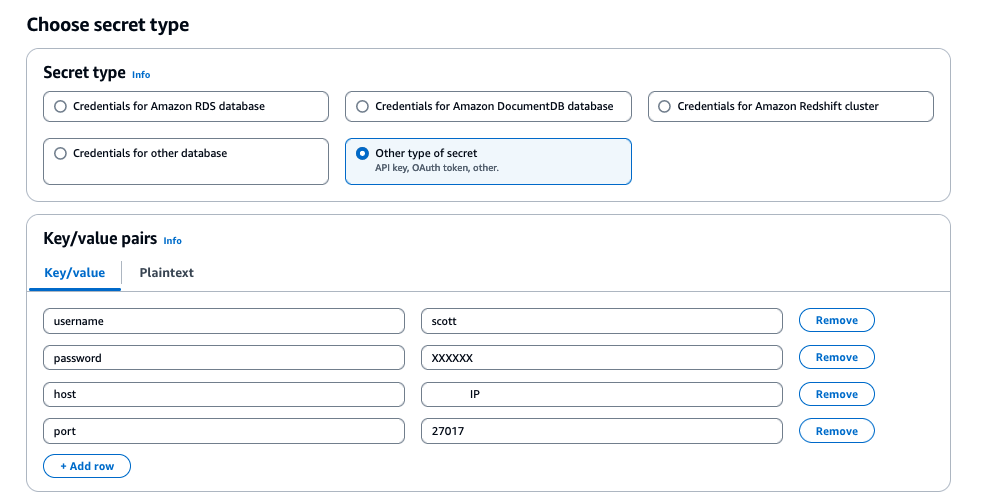
Task: Open Info link next to Key/value pairs
Action: 173,241
